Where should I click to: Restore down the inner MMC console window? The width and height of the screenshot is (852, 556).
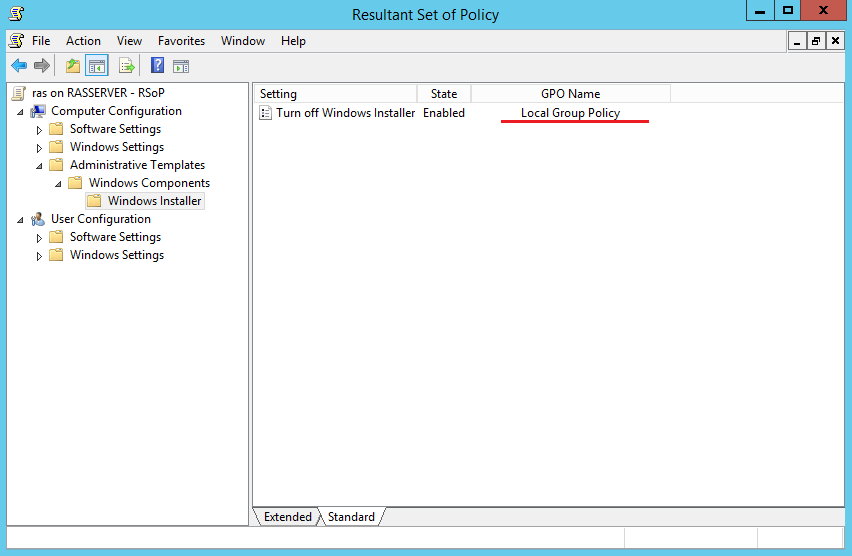pyautogui.click(x=816, y=41)
